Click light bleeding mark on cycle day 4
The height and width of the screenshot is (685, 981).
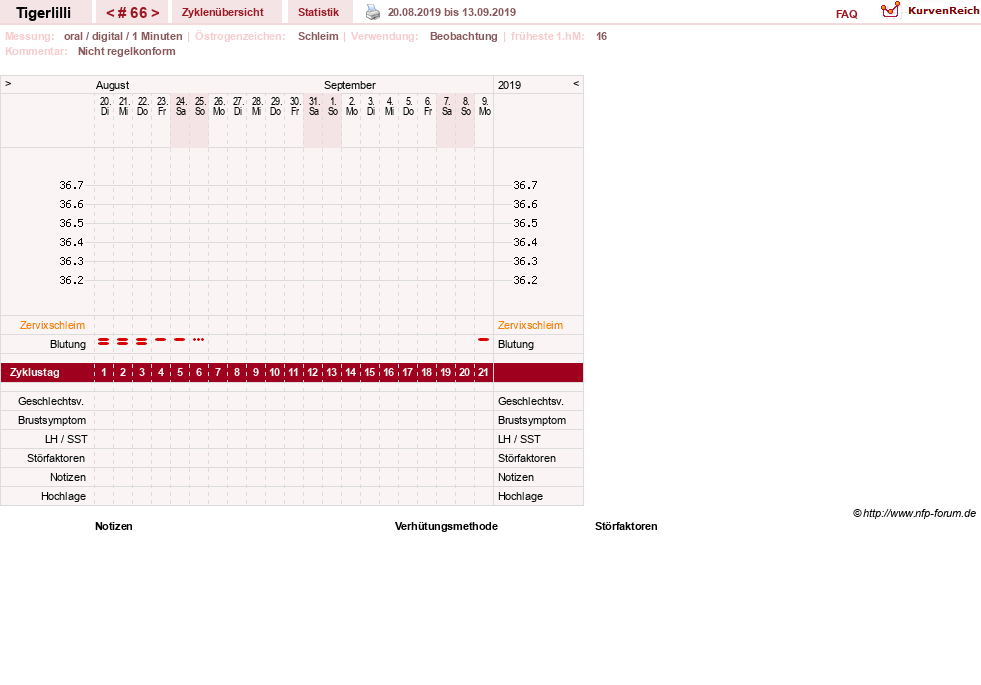[161, 339]
